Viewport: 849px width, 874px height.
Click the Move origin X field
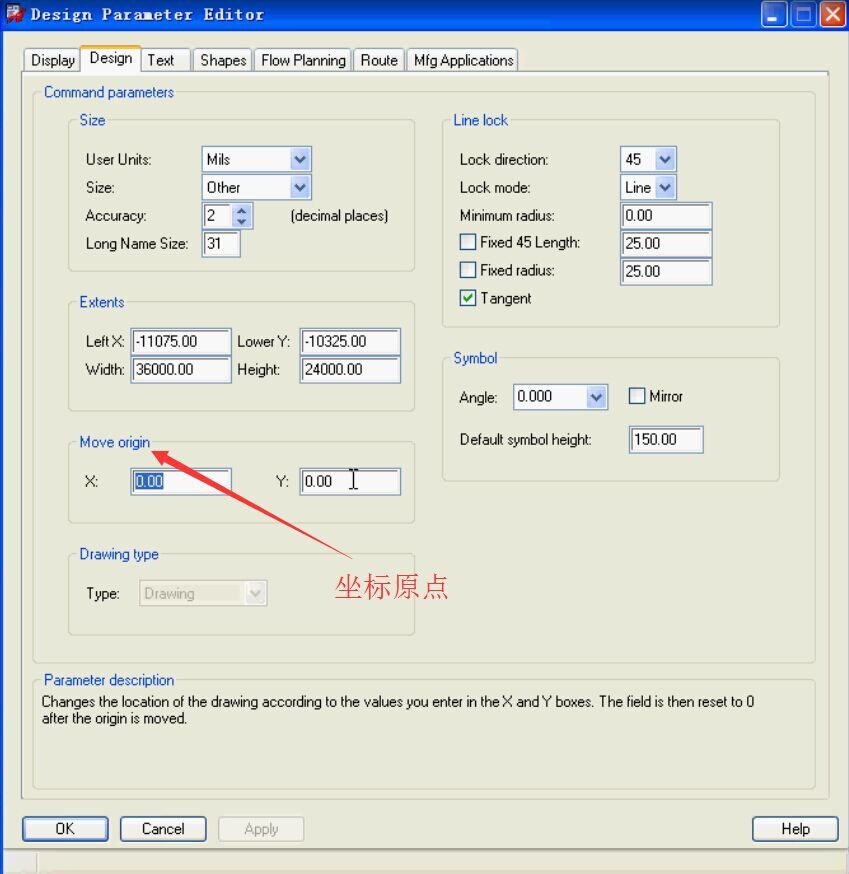coord(181,482)
